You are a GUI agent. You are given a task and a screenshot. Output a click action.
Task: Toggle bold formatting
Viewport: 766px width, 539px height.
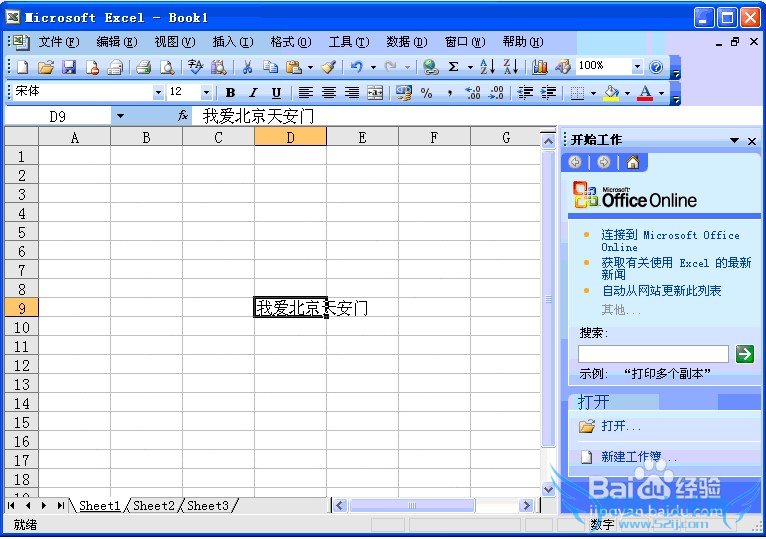click(x=231, y=92)
